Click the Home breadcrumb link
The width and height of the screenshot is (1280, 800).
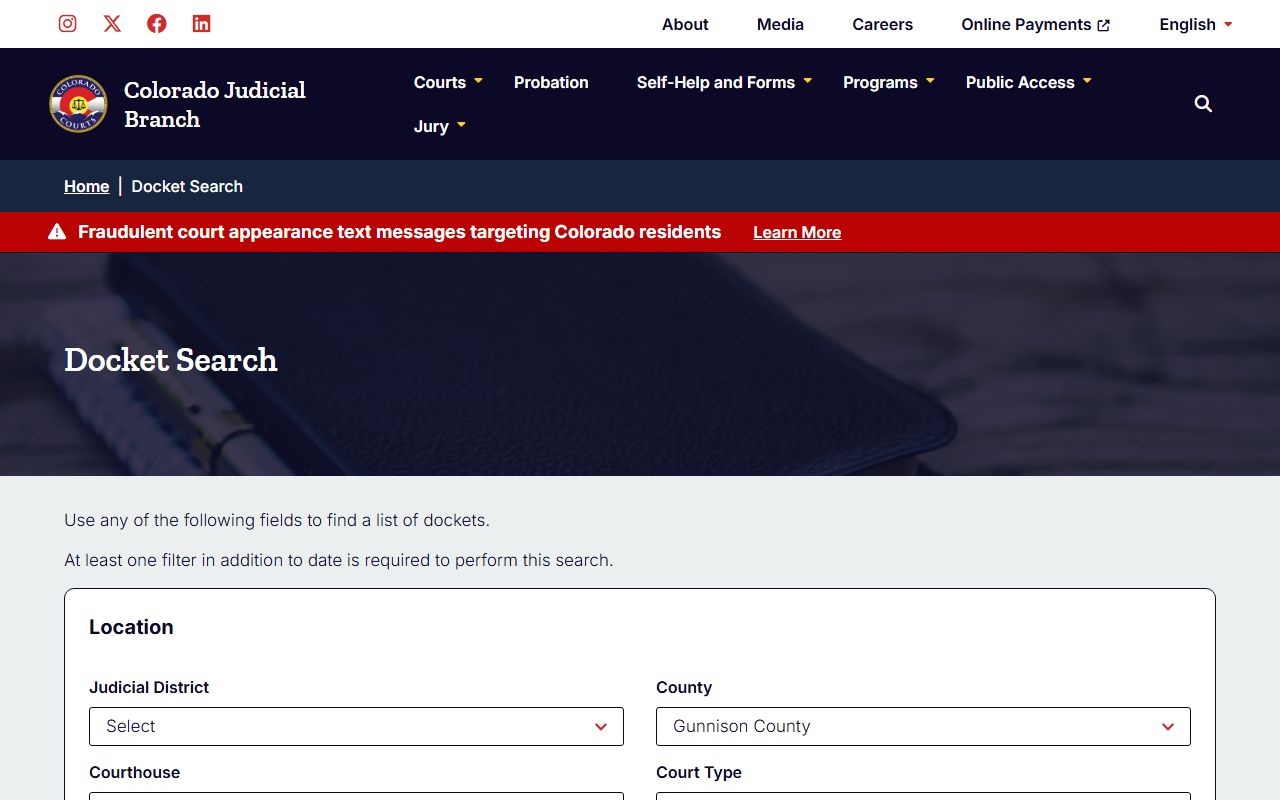(87, 186)
